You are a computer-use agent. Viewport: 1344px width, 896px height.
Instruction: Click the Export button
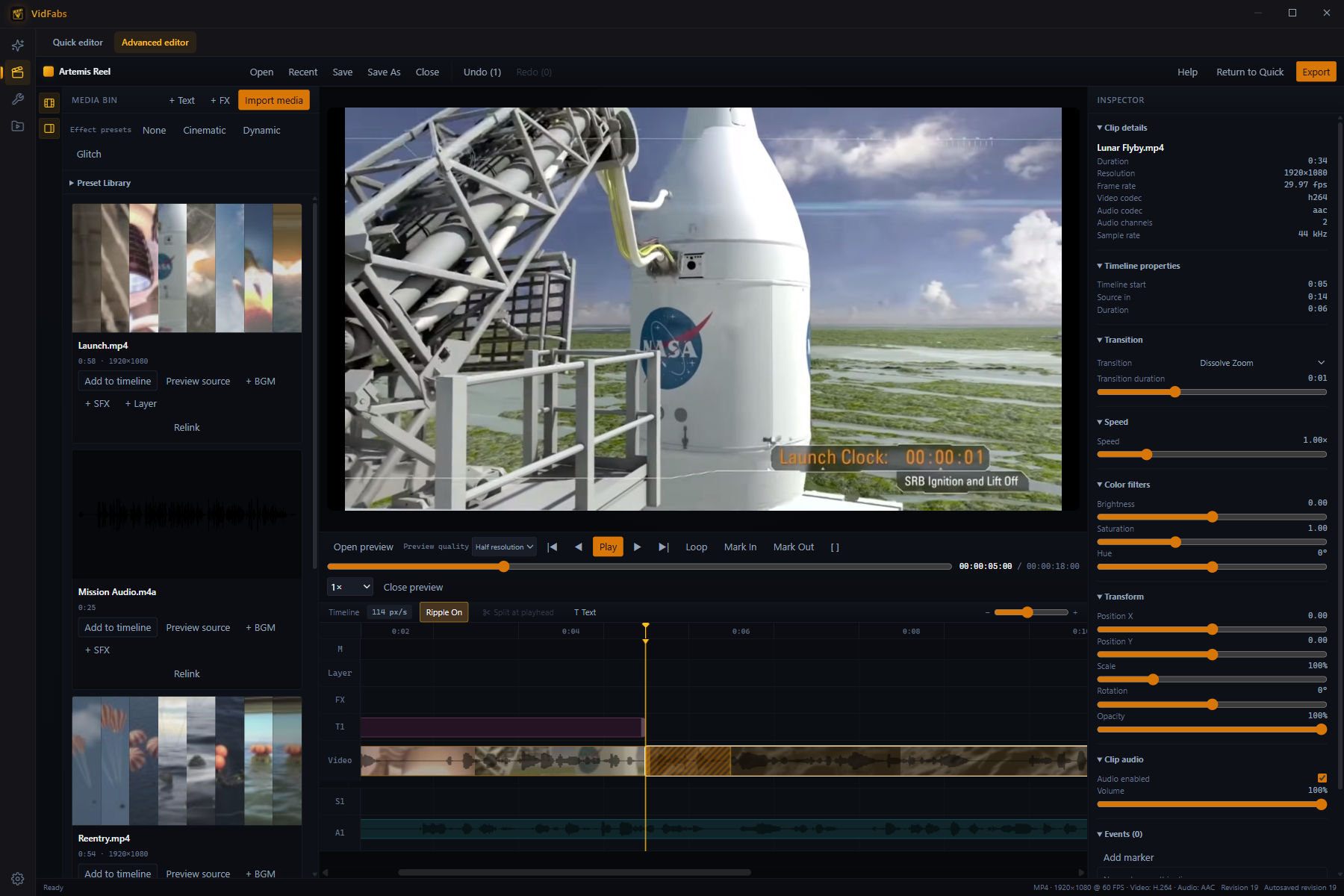(x=1316, y=72)
